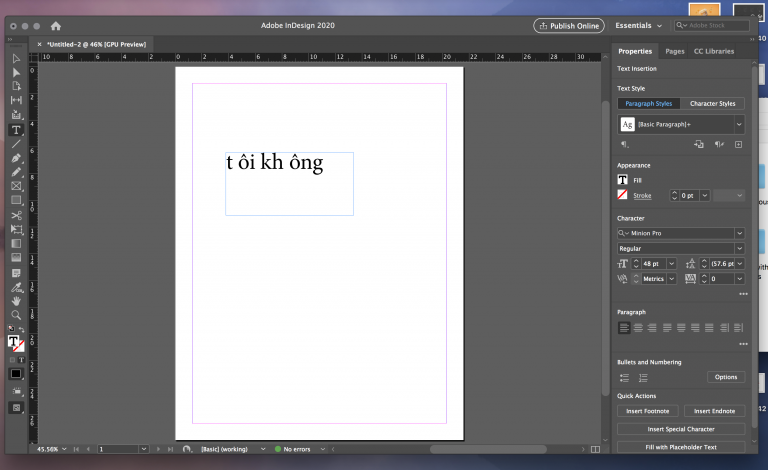Show more Character options ellipsis
Image resolution: width=768 pixels, height=470 pixels.
click(743, 294)
